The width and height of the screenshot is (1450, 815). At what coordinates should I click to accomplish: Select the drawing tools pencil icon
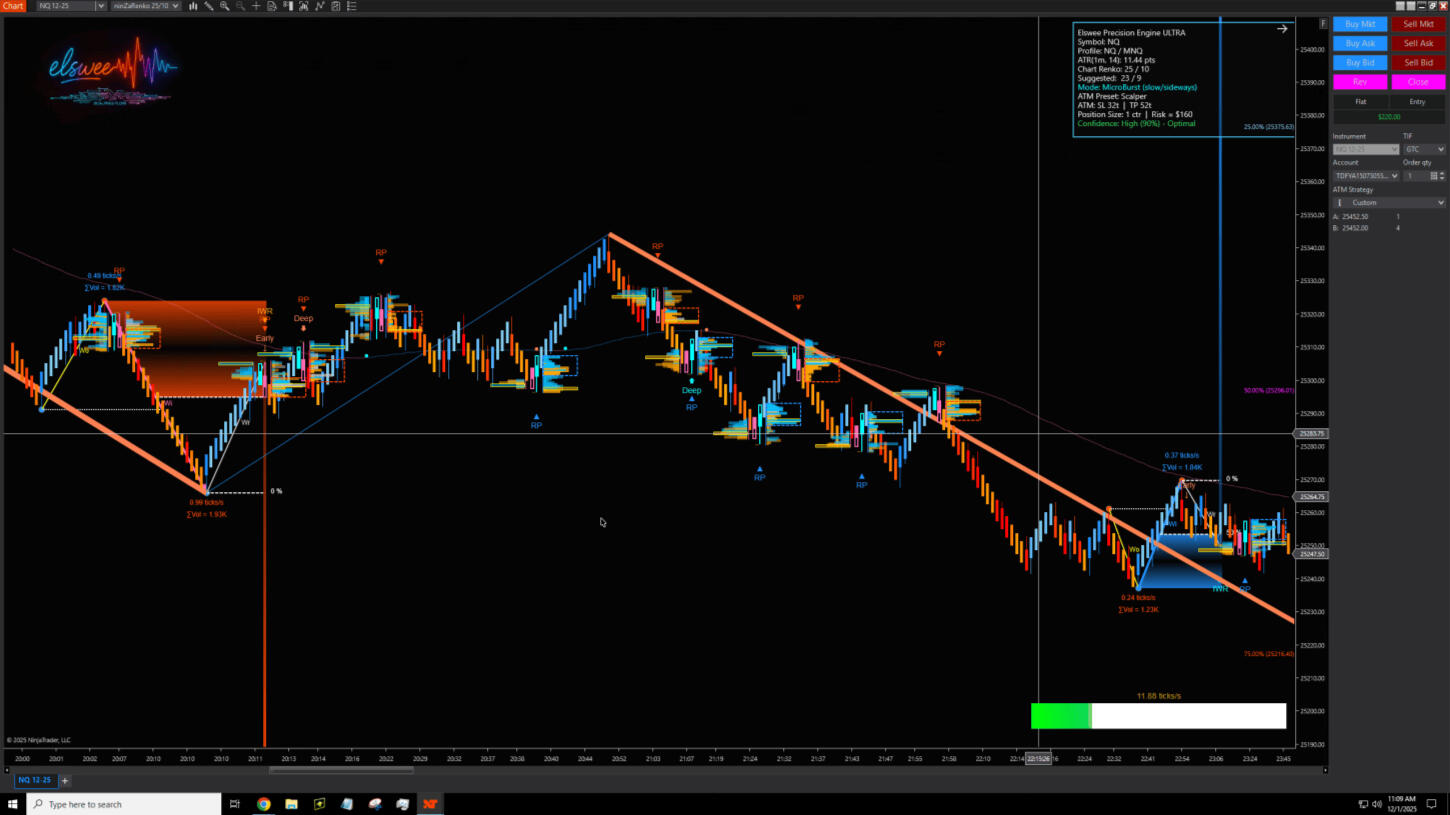(208, 6)
